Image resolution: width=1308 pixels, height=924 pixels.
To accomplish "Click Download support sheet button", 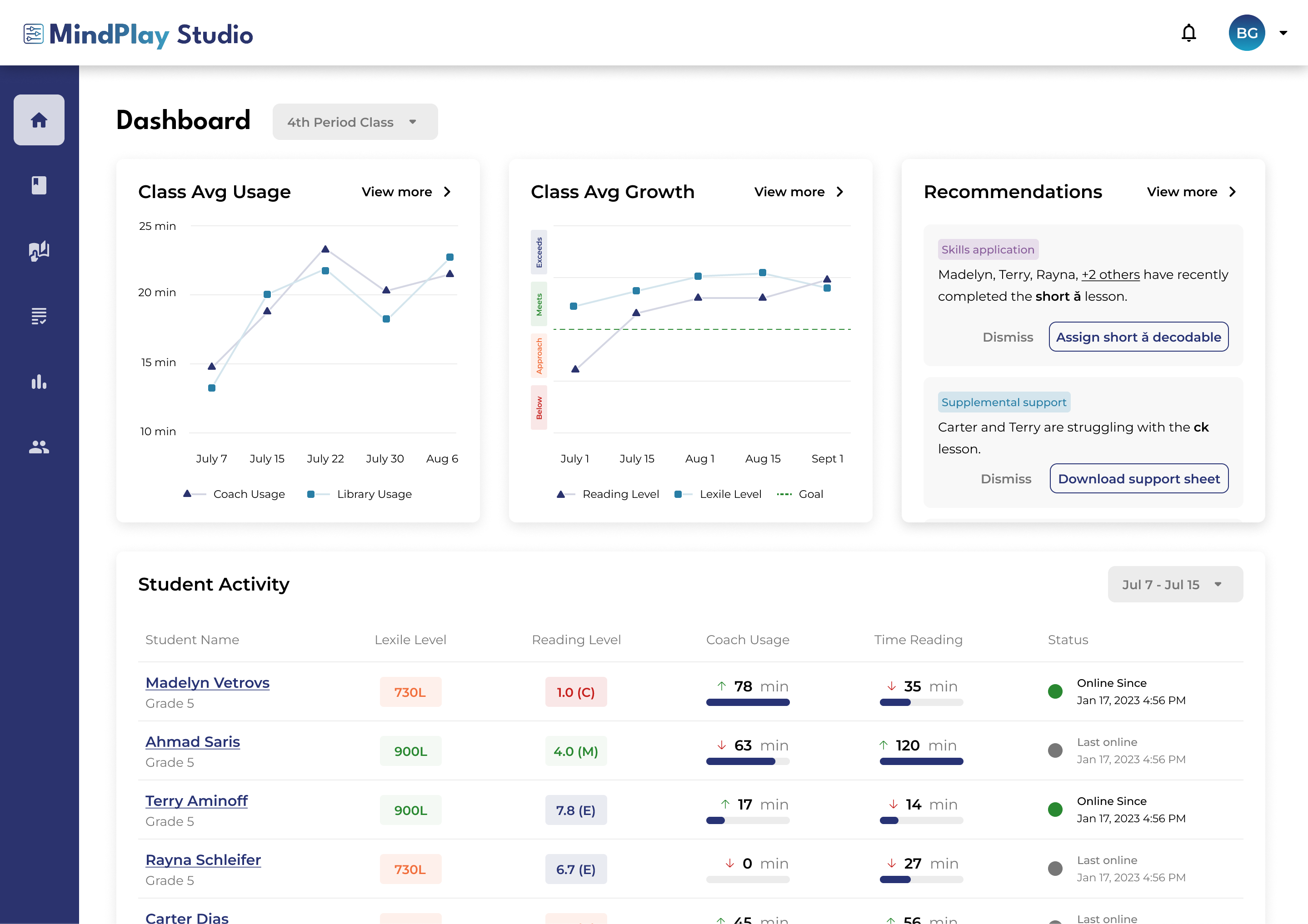I will click(1138, 479).
